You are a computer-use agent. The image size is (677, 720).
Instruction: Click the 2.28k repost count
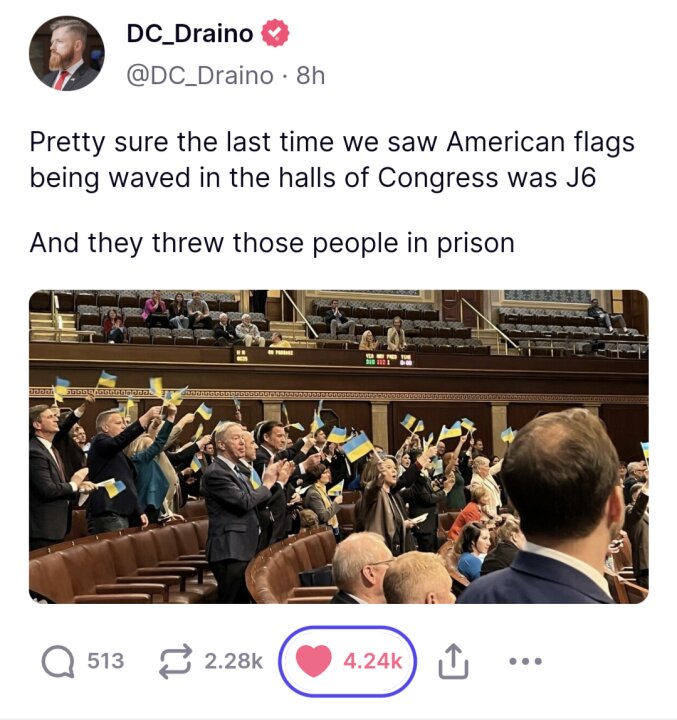[x=233, y=661]
